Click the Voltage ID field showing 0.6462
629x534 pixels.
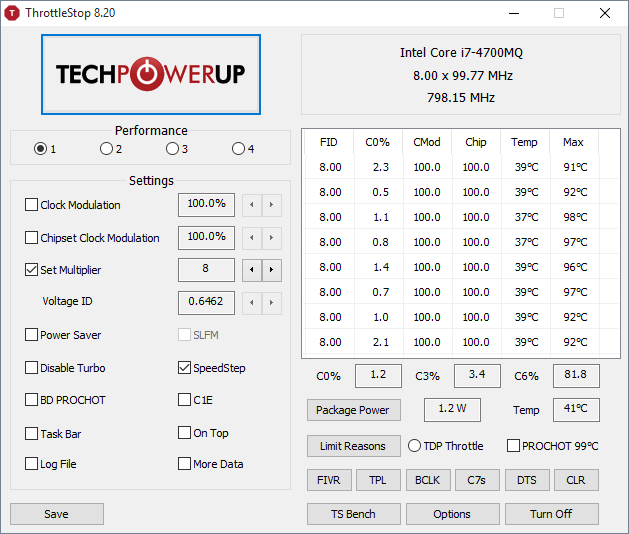point(206,303)
